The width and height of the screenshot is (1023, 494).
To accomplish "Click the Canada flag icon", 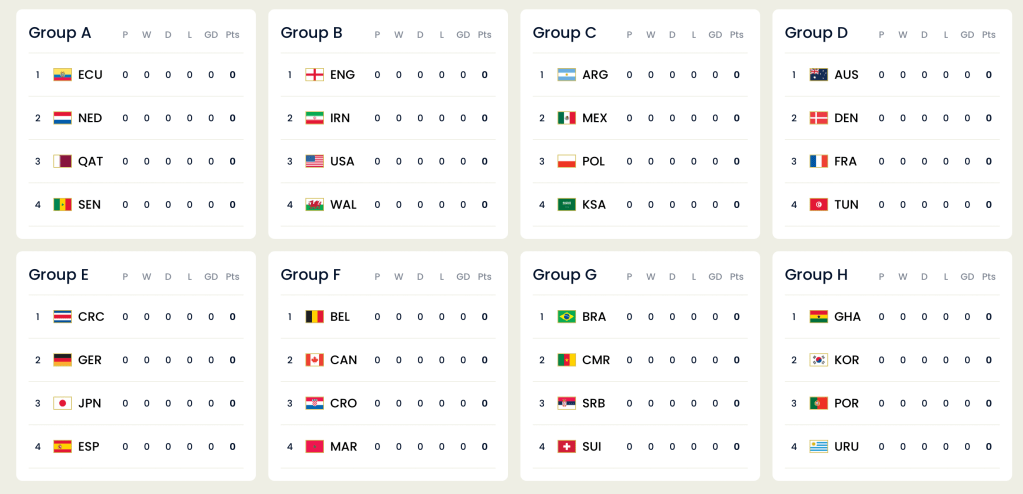I will pos(314,360).
